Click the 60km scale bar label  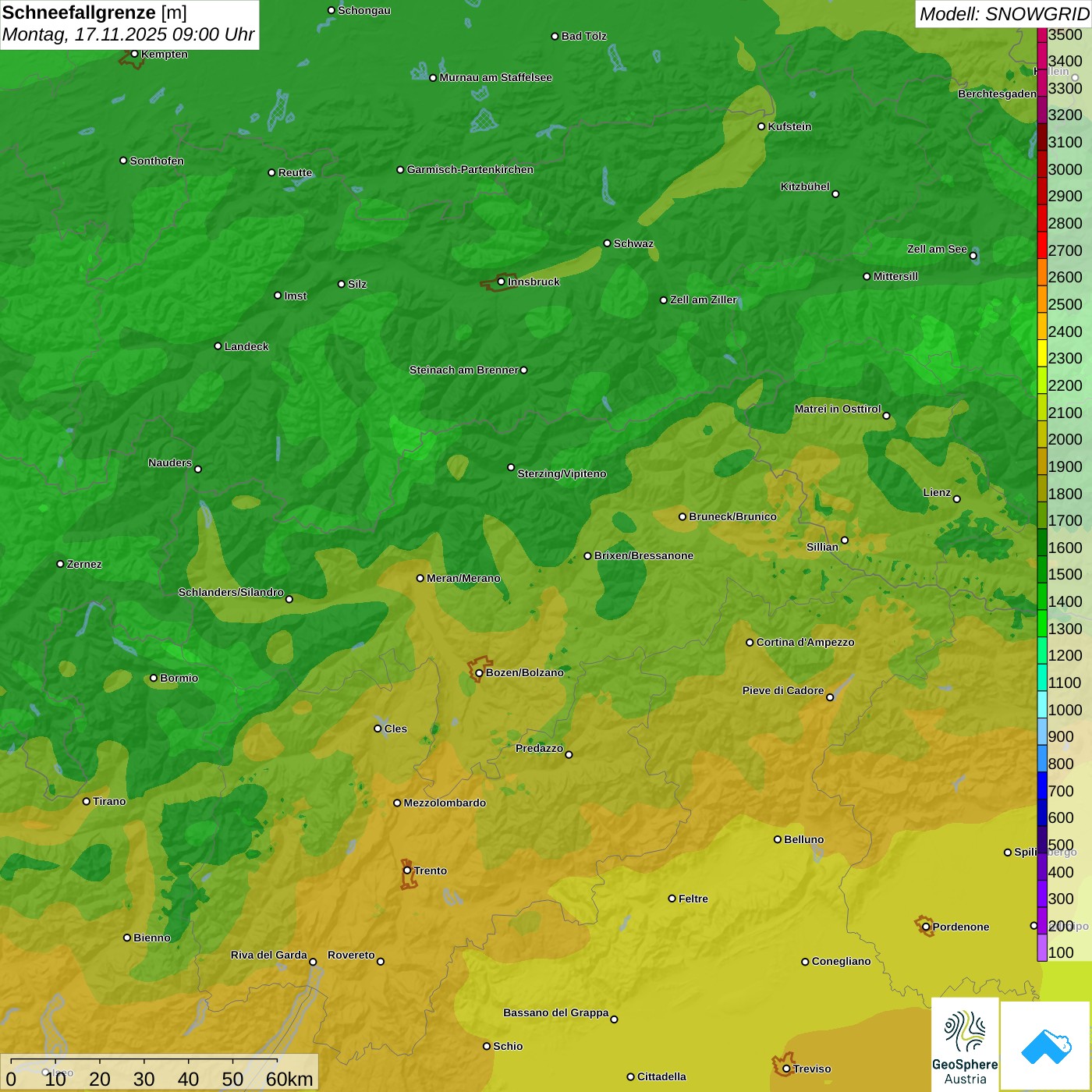[x=289, y=1079]
